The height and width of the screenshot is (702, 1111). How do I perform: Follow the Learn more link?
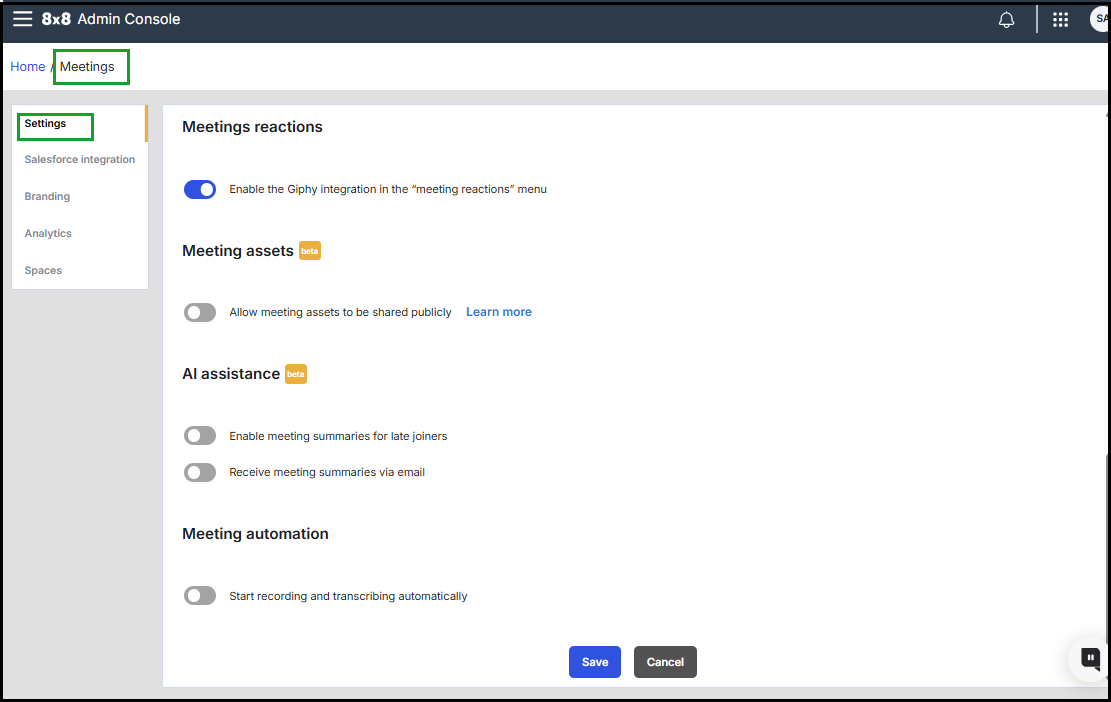[499, 312]
